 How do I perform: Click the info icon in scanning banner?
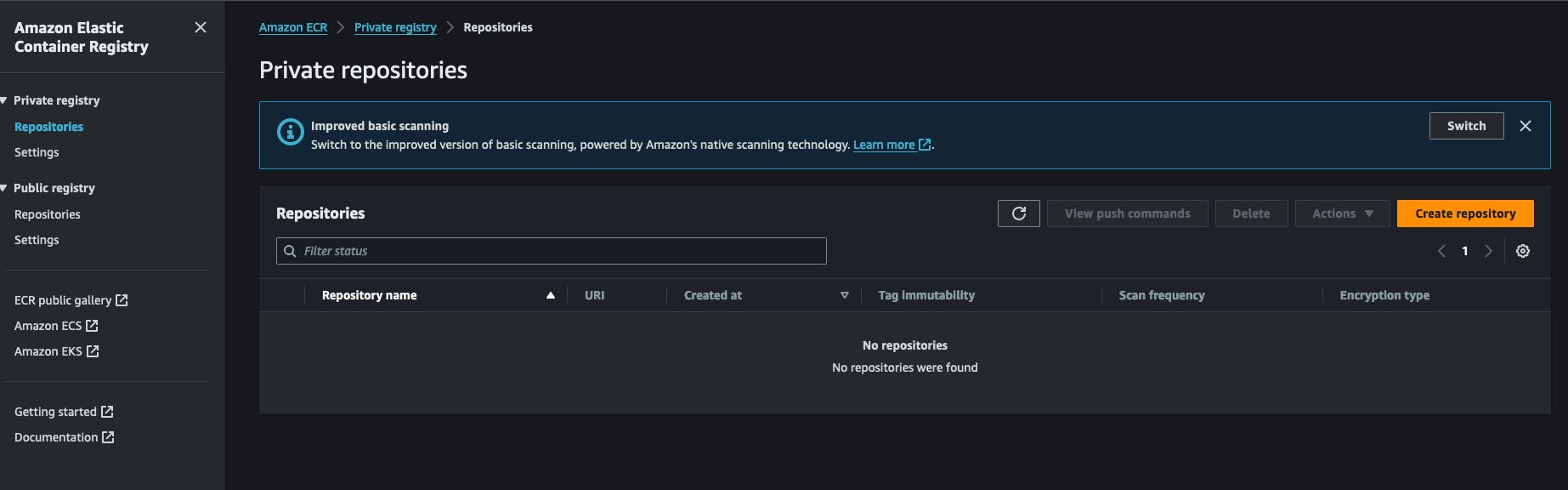point(291,132)
